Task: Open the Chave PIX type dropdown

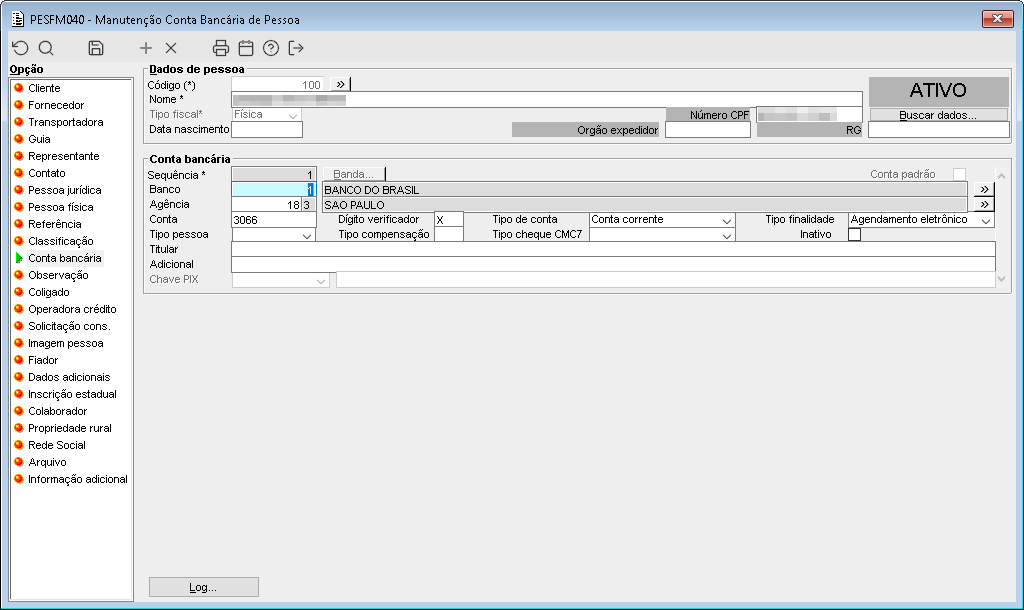Action: [281, 280]
